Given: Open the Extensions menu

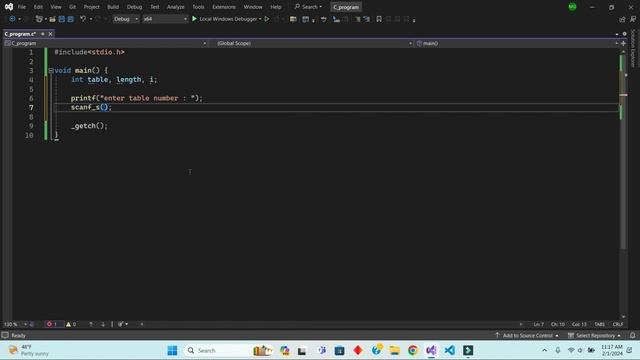Looking at the screenshot, I should click(224, 7).
